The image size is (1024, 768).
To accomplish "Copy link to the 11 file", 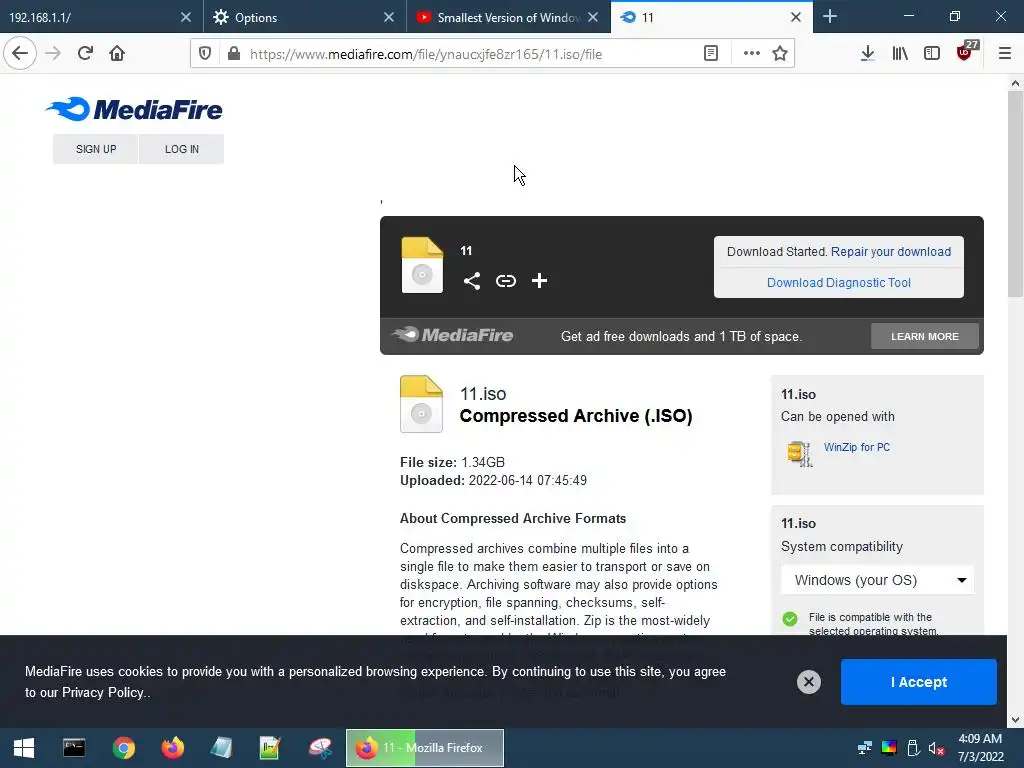I will point(505,281).
